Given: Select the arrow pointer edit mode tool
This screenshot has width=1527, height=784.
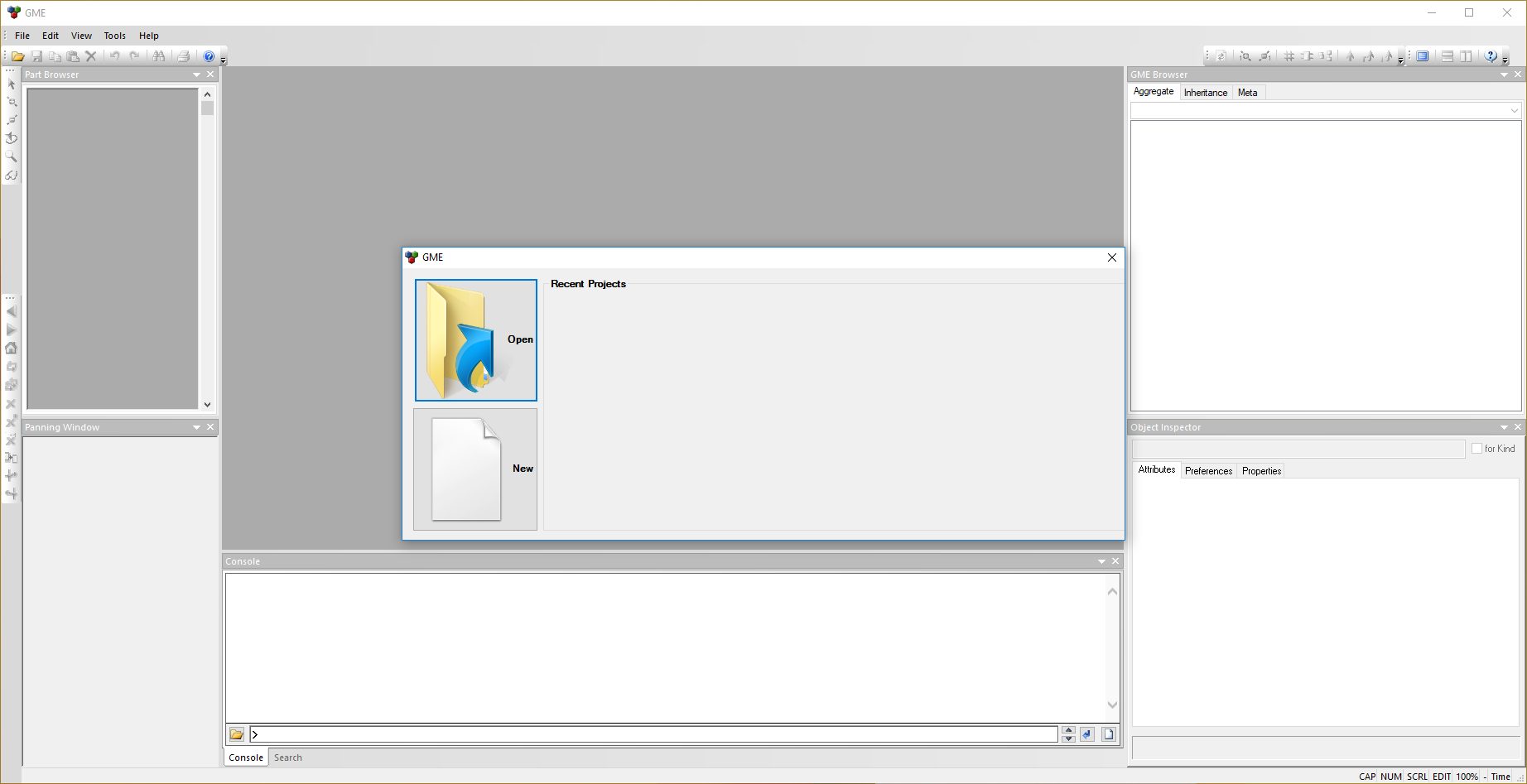Looking at the screenshot, I should click(x=12, y=84).
